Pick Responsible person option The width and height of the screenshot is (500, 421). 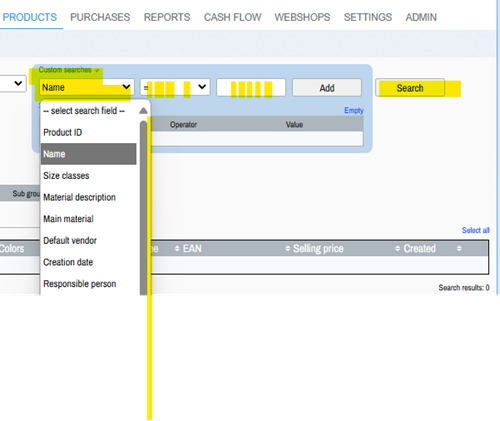tap(88, 284)
